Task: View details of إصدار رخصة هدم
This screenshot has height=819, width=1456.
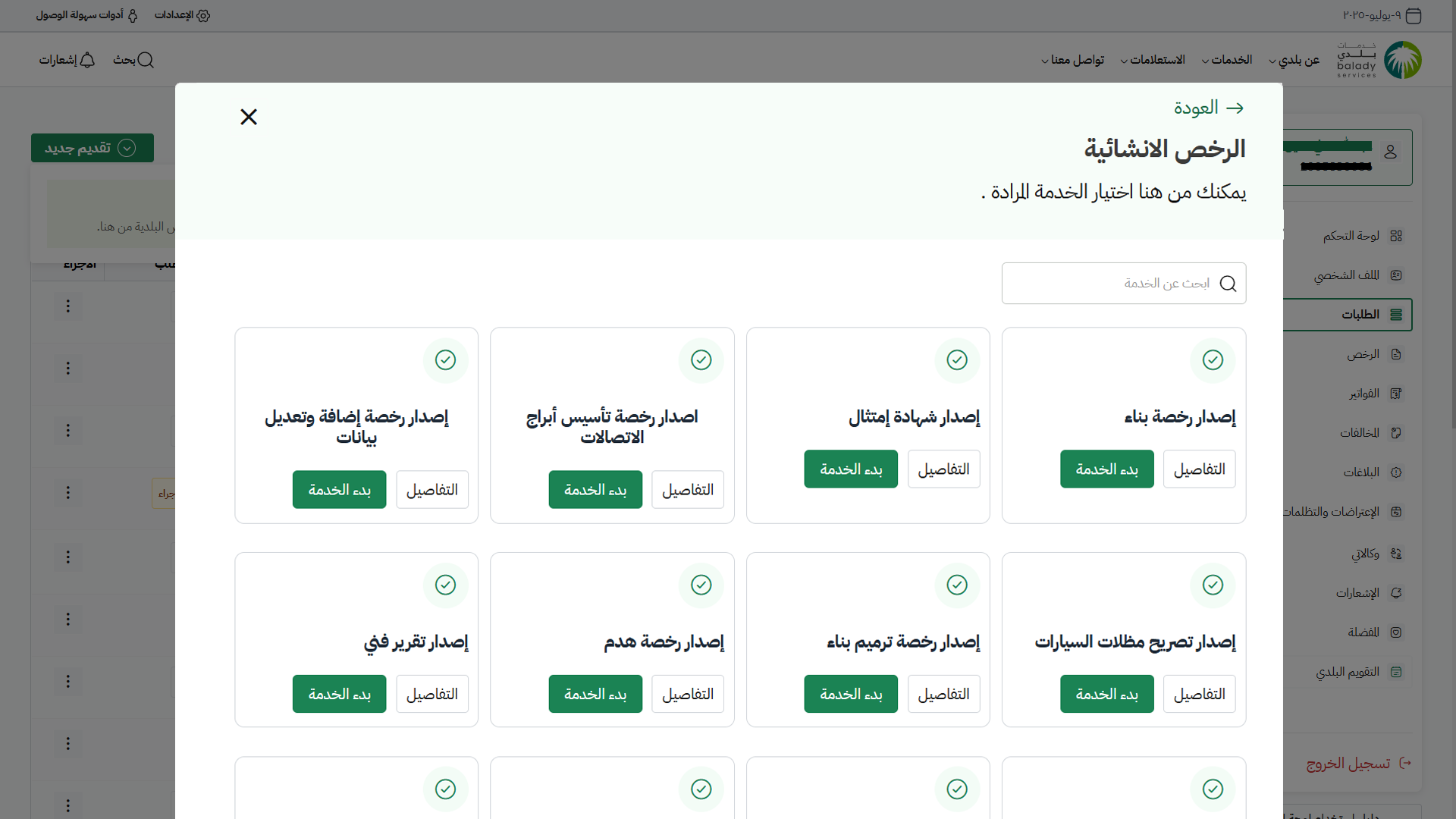Action: pos(688,694)
